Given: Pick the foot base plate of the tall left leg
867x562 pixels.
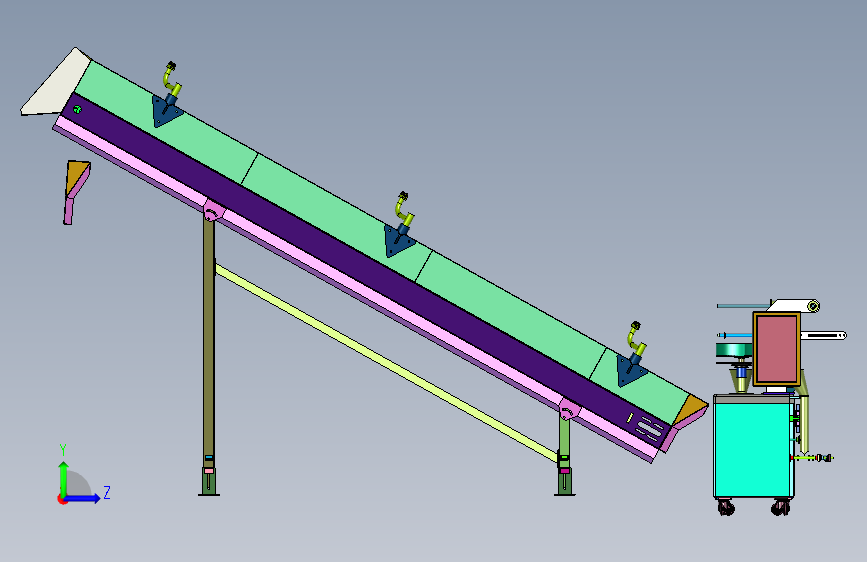Looking at the screenshot, I should coord(208,494).
